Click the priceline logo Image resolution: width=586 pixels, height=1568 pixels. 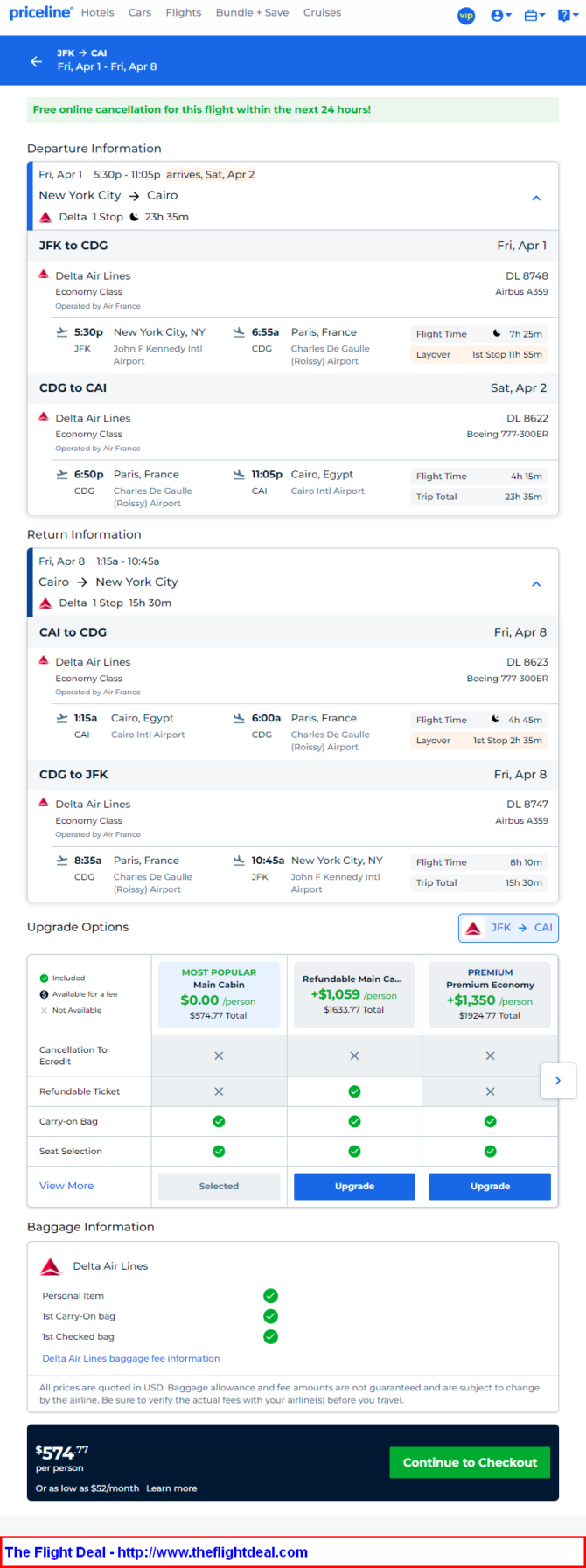(40, 12)
